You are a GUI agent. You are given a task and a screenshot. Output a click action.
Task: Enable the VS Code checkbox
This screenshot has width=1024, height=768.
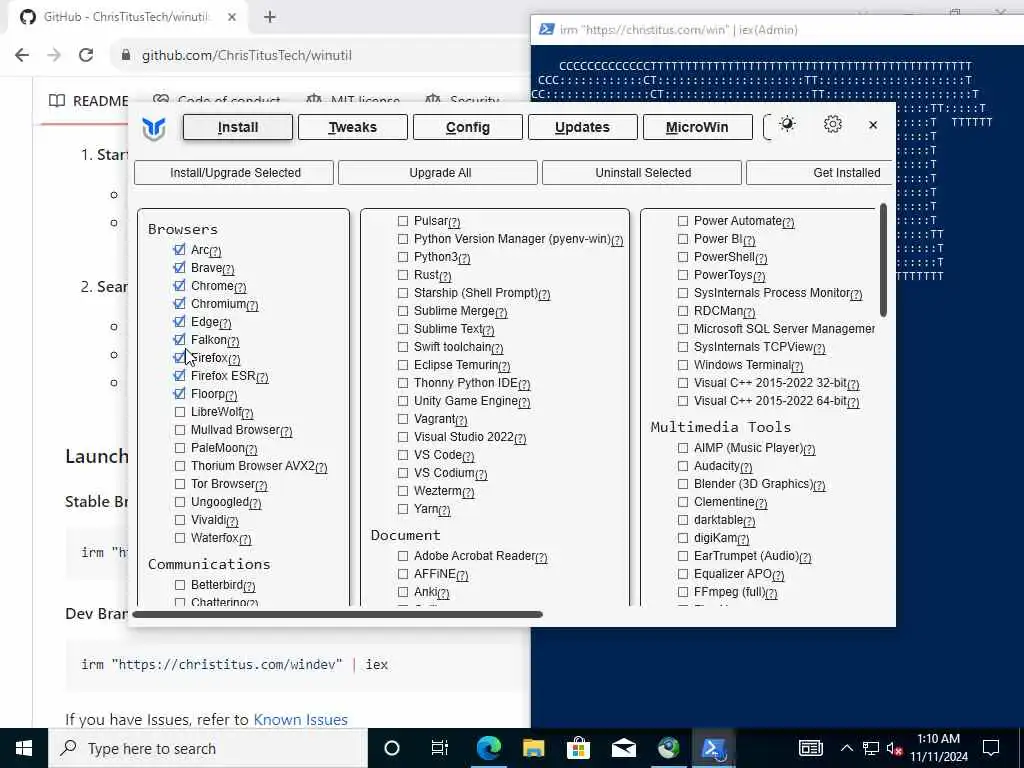[x=403, y=455]
